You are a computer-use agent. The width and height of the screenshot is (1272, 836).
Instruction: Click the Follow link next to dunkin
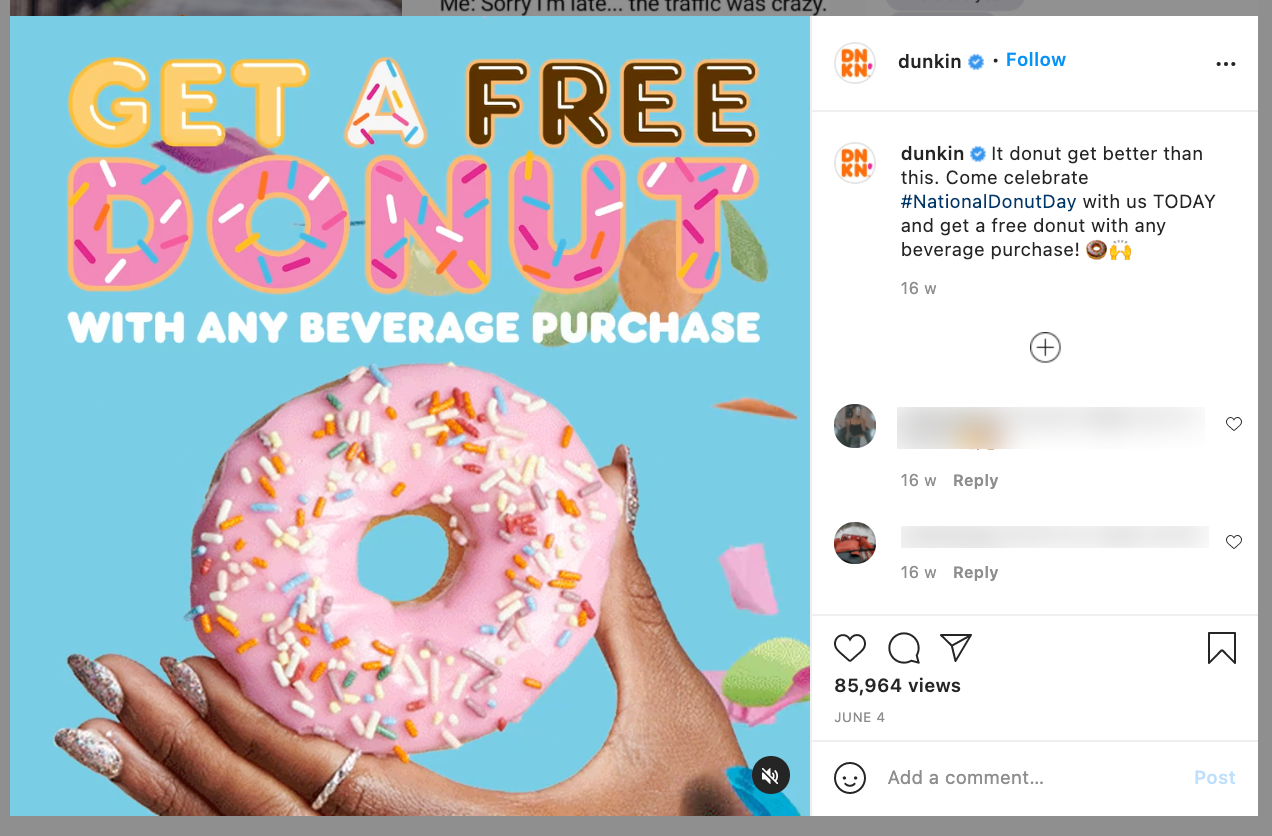tap(1036, 60)
